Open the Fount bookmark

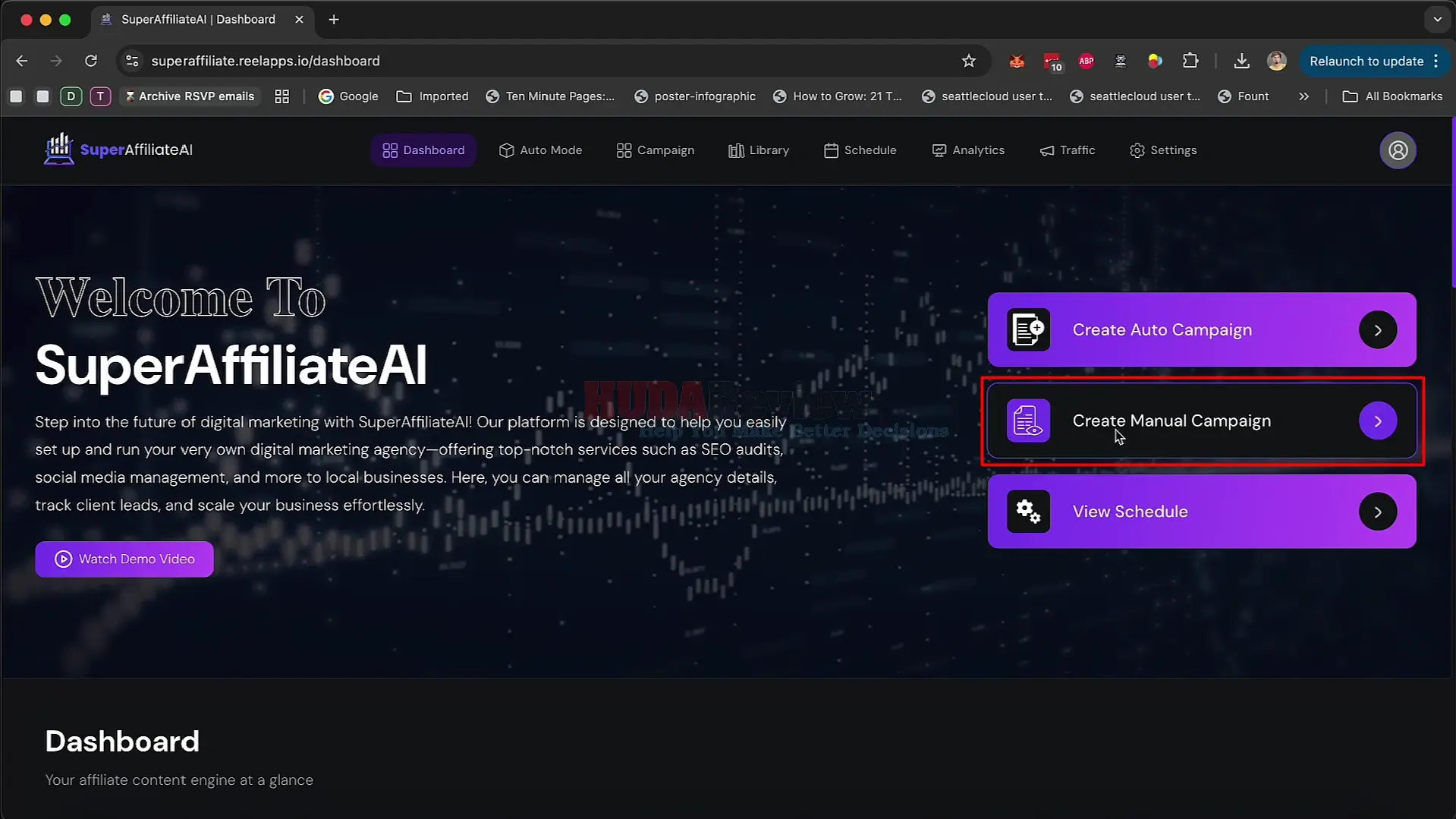click(1243, 96)
